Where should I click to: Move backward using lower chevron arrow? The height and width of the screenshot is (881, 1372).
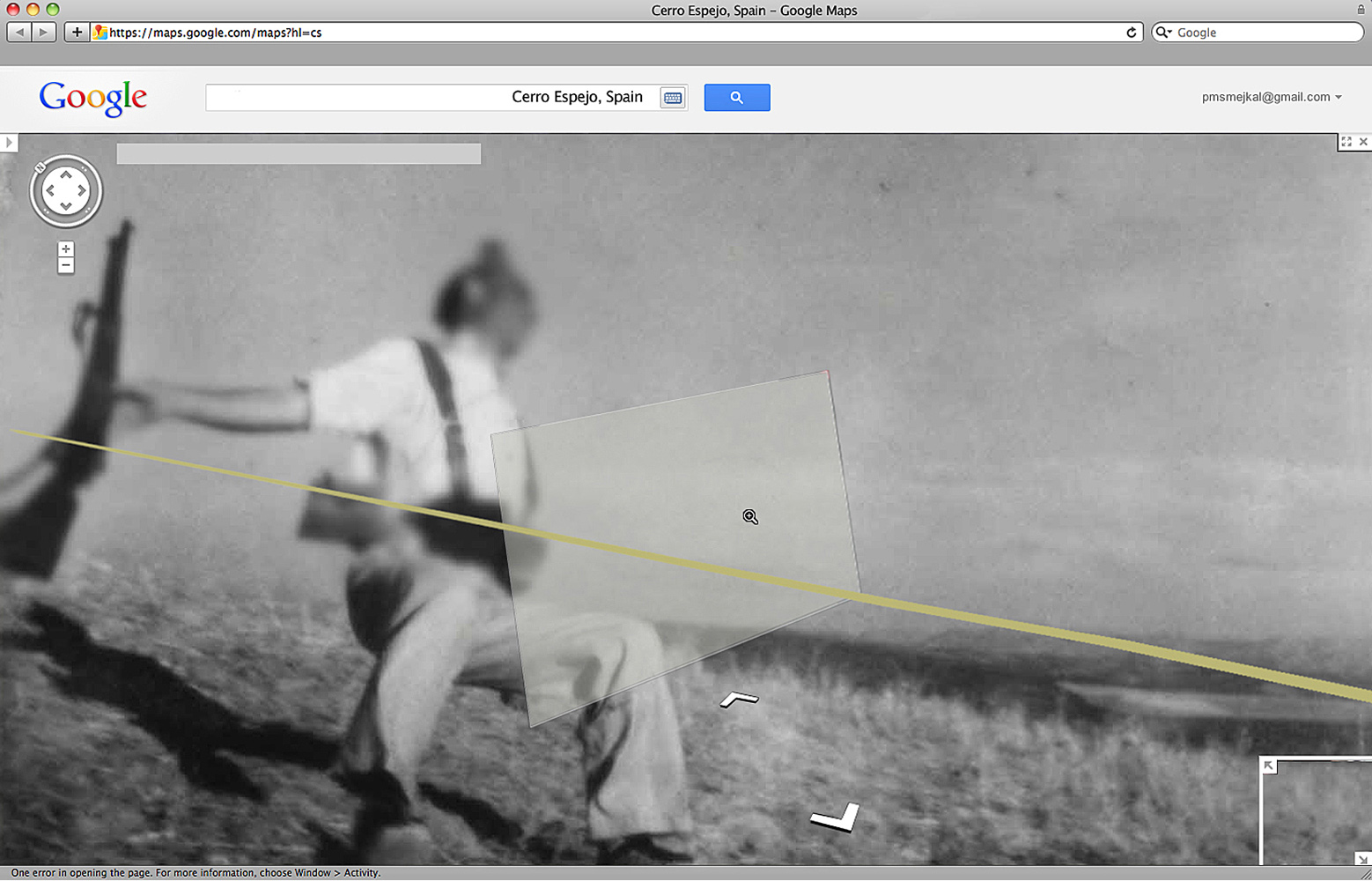pyautogui.click(x=835, y=818)
